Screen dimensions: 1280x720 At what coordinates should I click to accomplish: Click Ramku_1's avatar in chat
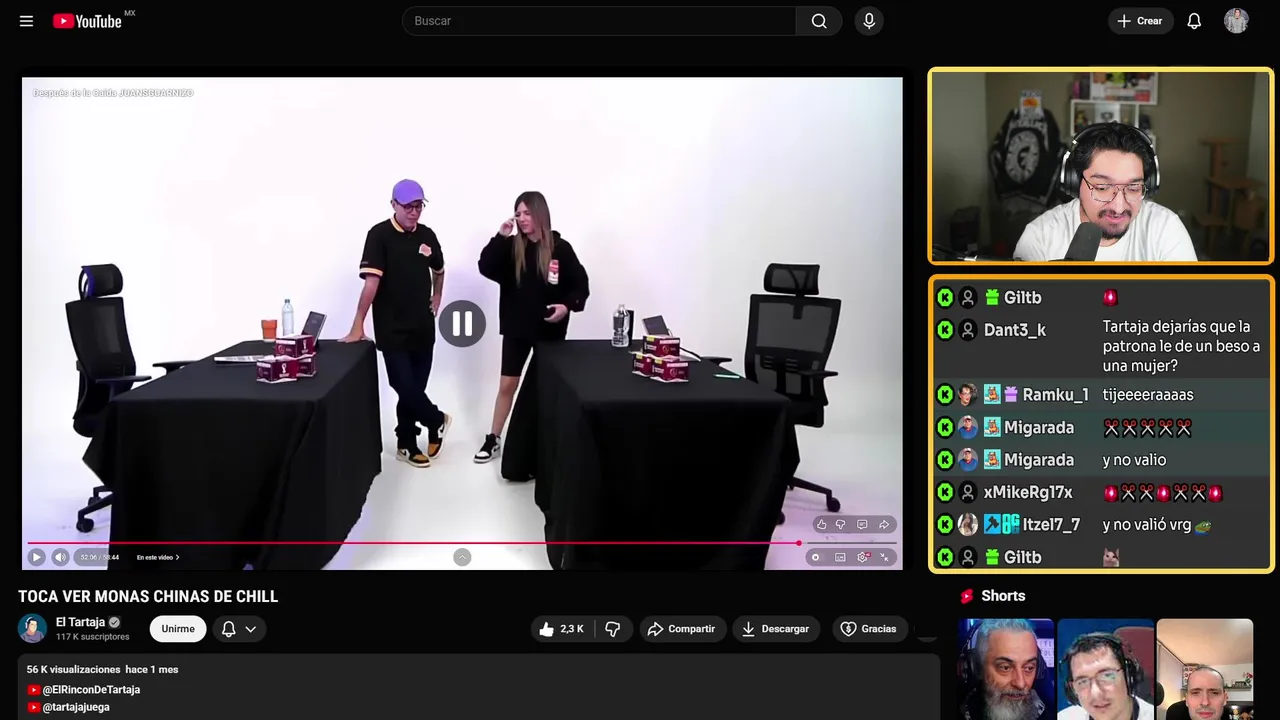point(968,395)
